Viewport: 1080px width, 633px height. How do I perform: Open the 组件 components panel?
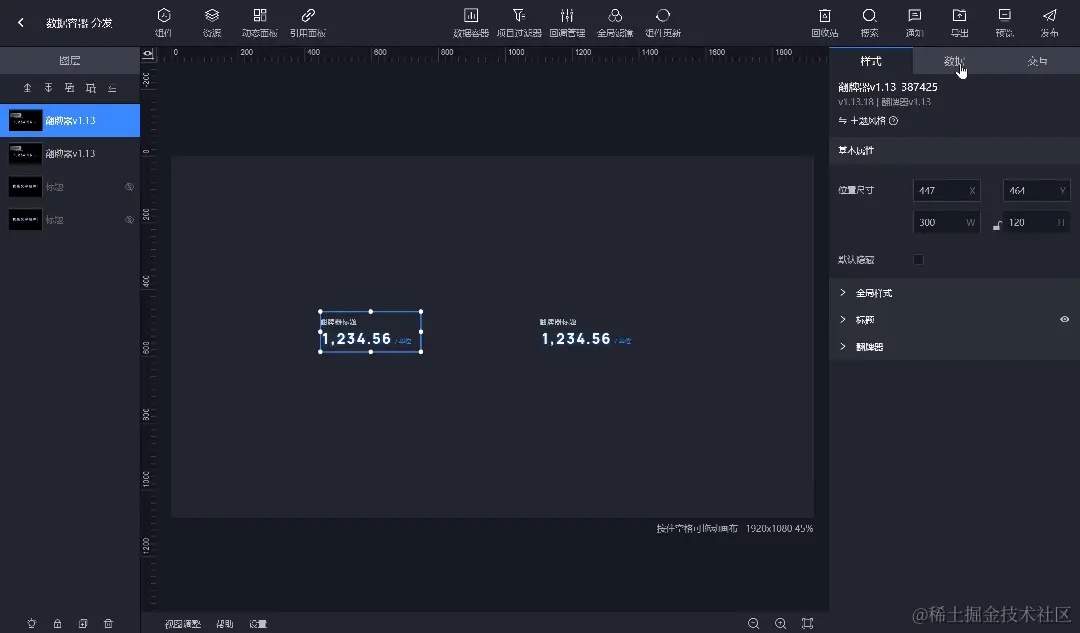pos(164,22)
